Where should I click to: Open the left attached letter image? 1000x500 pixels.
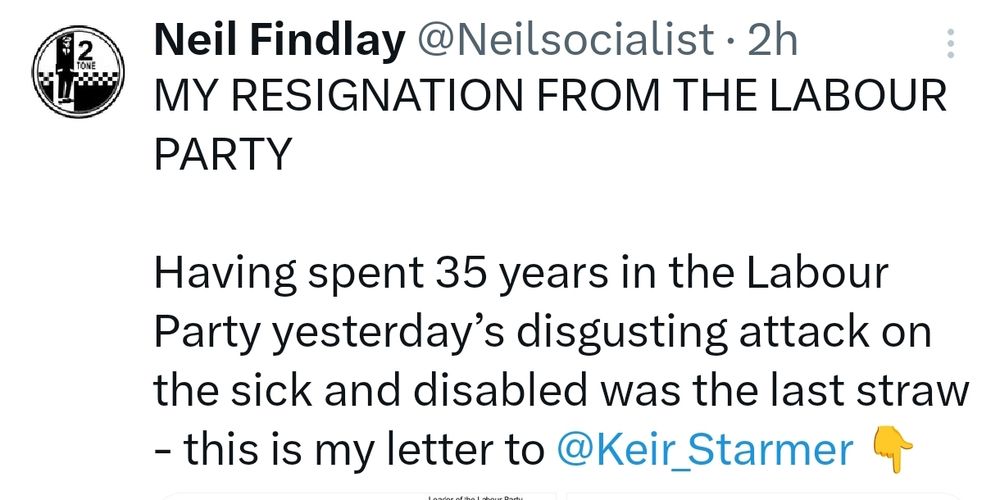pos(357,496)
